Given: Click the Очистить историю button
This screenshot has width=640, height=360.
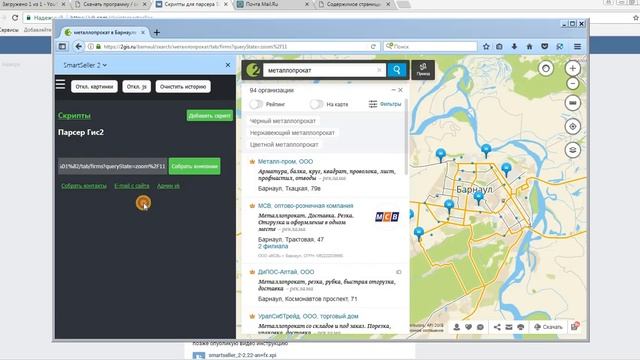Looking at the screenshot, I should [x=183, y=87].
